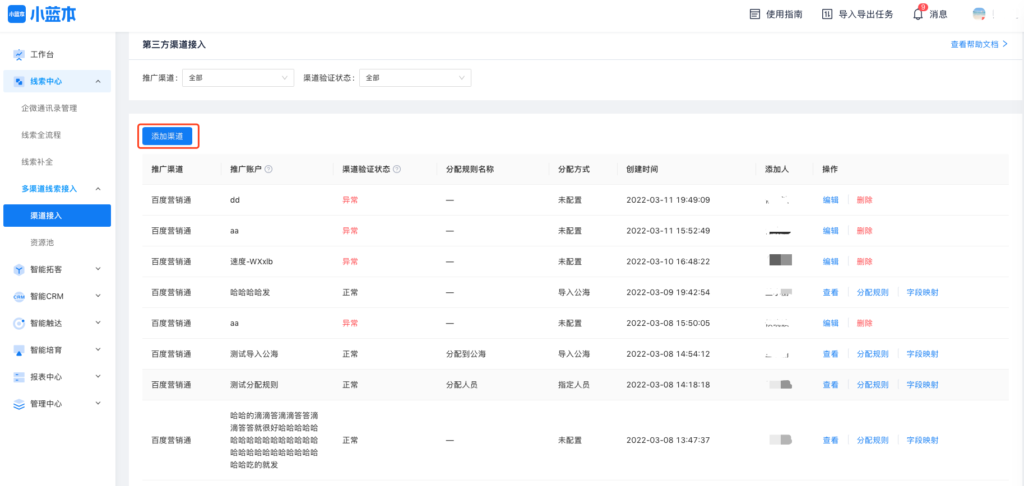The height and width of the screenshot is (486, 1024).
Task: Click the 智能培育 sidebar icon
Action: (x=19, y=350)
